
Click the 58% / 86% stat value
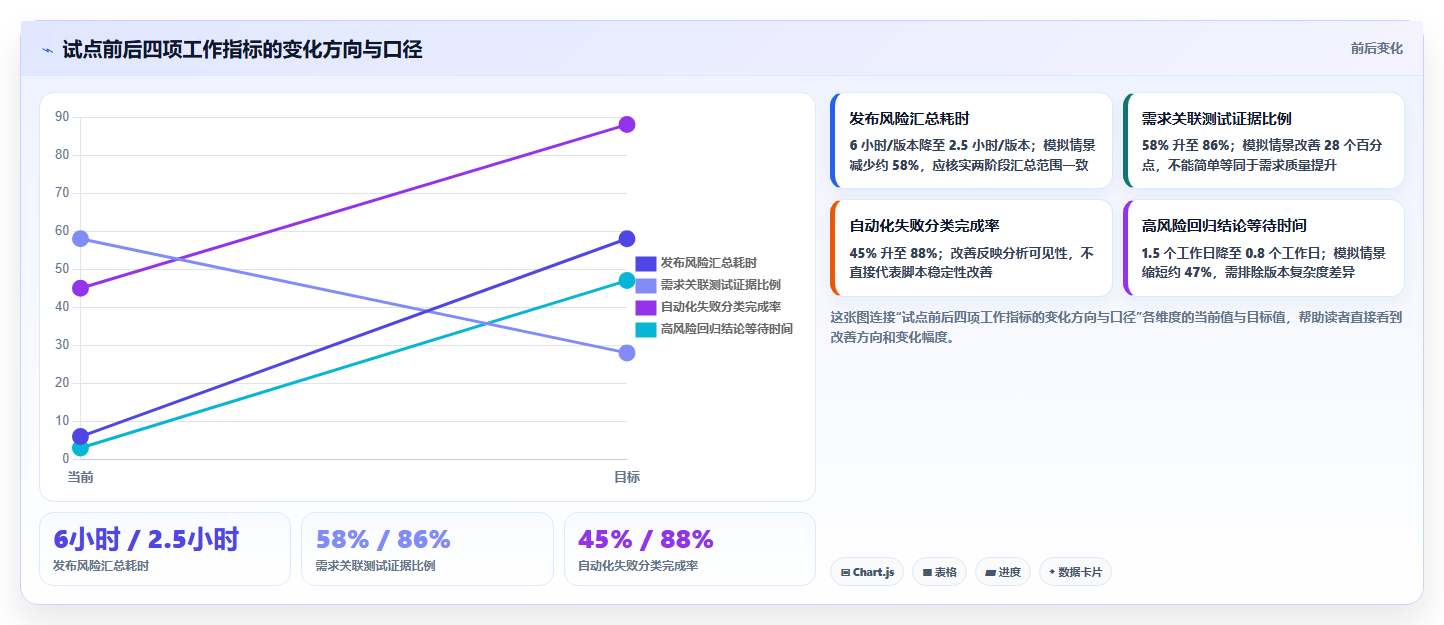383,539
